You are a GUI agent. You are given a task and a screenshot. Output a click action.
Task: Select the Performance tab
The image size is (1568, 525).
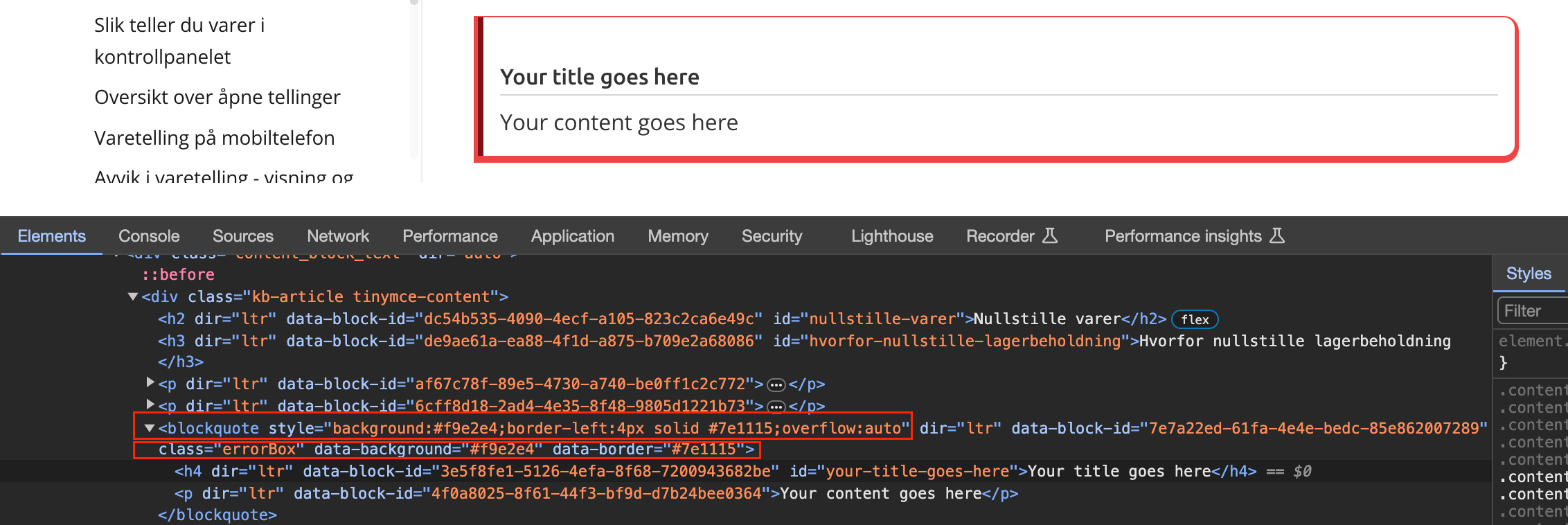[x=449, y=236]
